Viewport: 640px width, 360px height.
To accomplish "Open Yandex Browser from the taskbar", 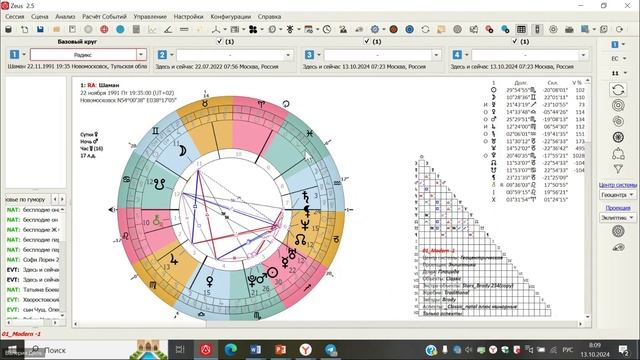I will [x=305, y=350].
